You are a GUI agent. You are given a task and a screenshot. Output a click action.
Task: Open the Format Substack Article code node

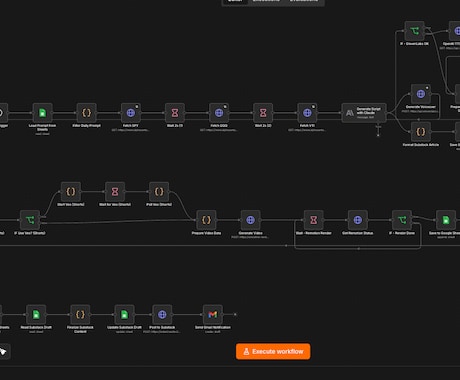(x=421, y=132)
